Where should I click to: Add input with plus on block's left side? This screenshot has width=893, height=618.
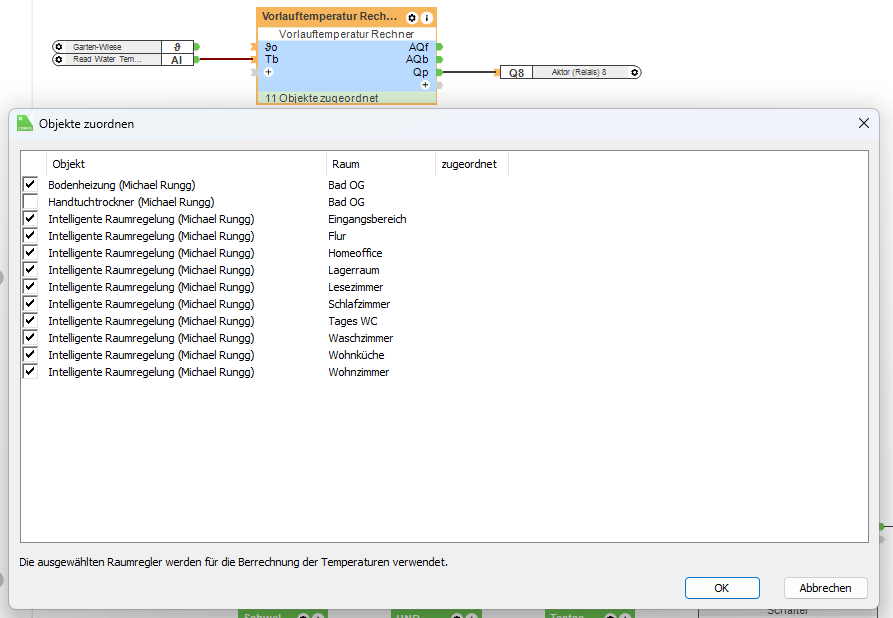[x=268, y=72]
